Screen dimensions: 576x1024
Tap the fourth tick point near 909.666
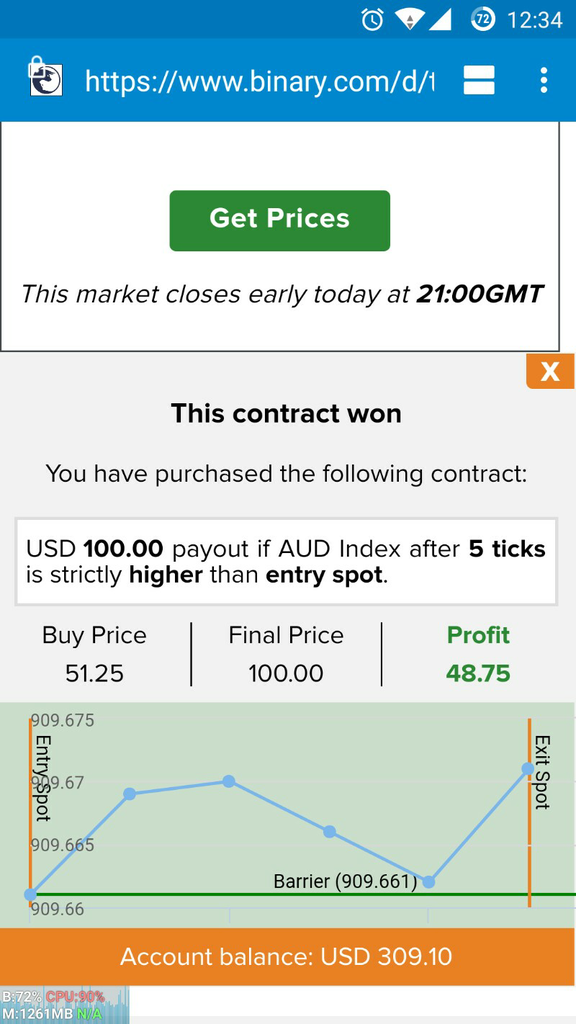(x=330, y=831)
